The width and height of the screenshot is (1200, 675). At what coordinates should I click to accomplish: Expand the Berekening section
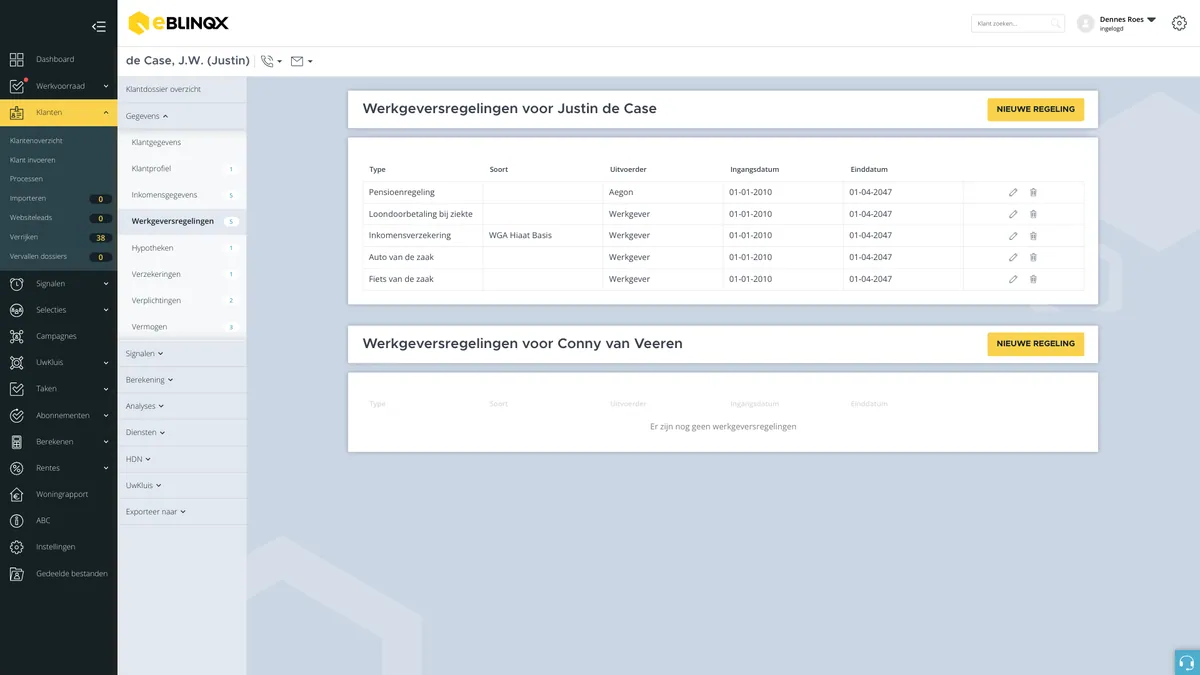click(150, 380)
